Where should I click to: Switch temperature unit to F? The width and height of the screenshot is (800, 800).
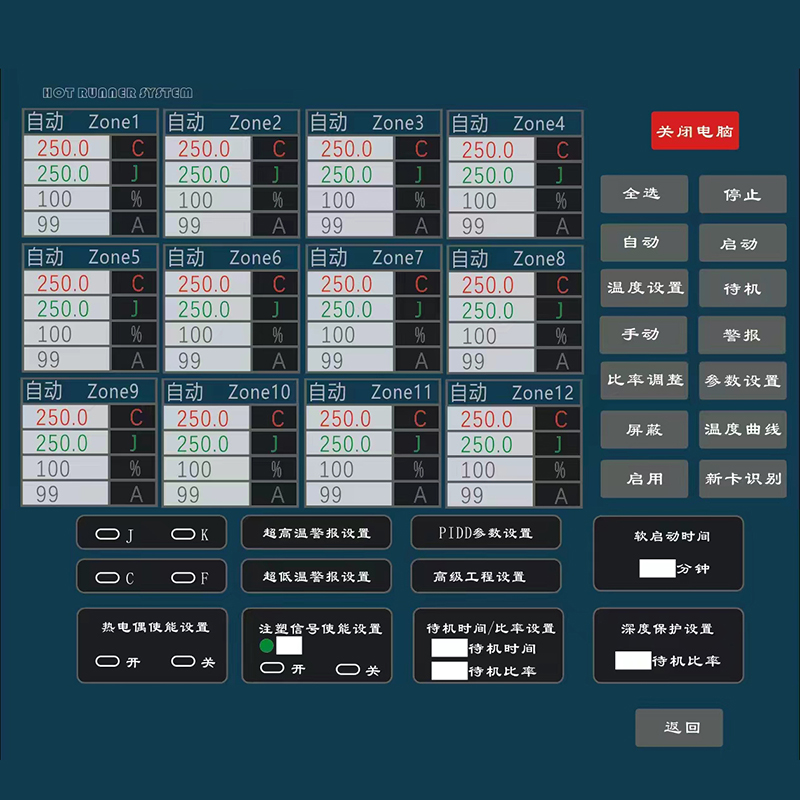pos(183,577)
